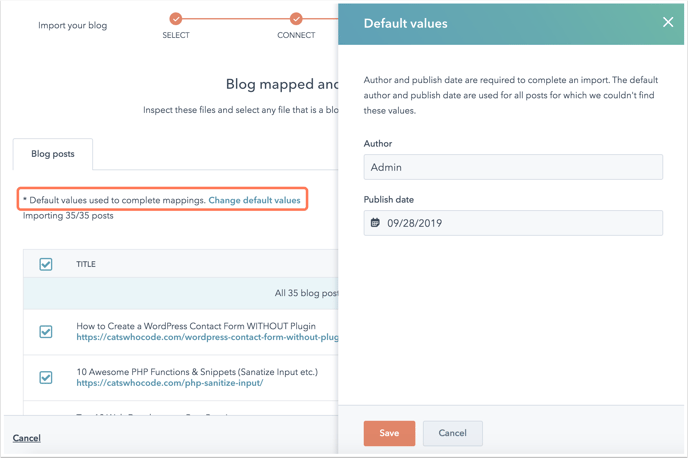Click the Cancel link at bottom left
This screenshot has height=458, width=688.
(26, 438)
